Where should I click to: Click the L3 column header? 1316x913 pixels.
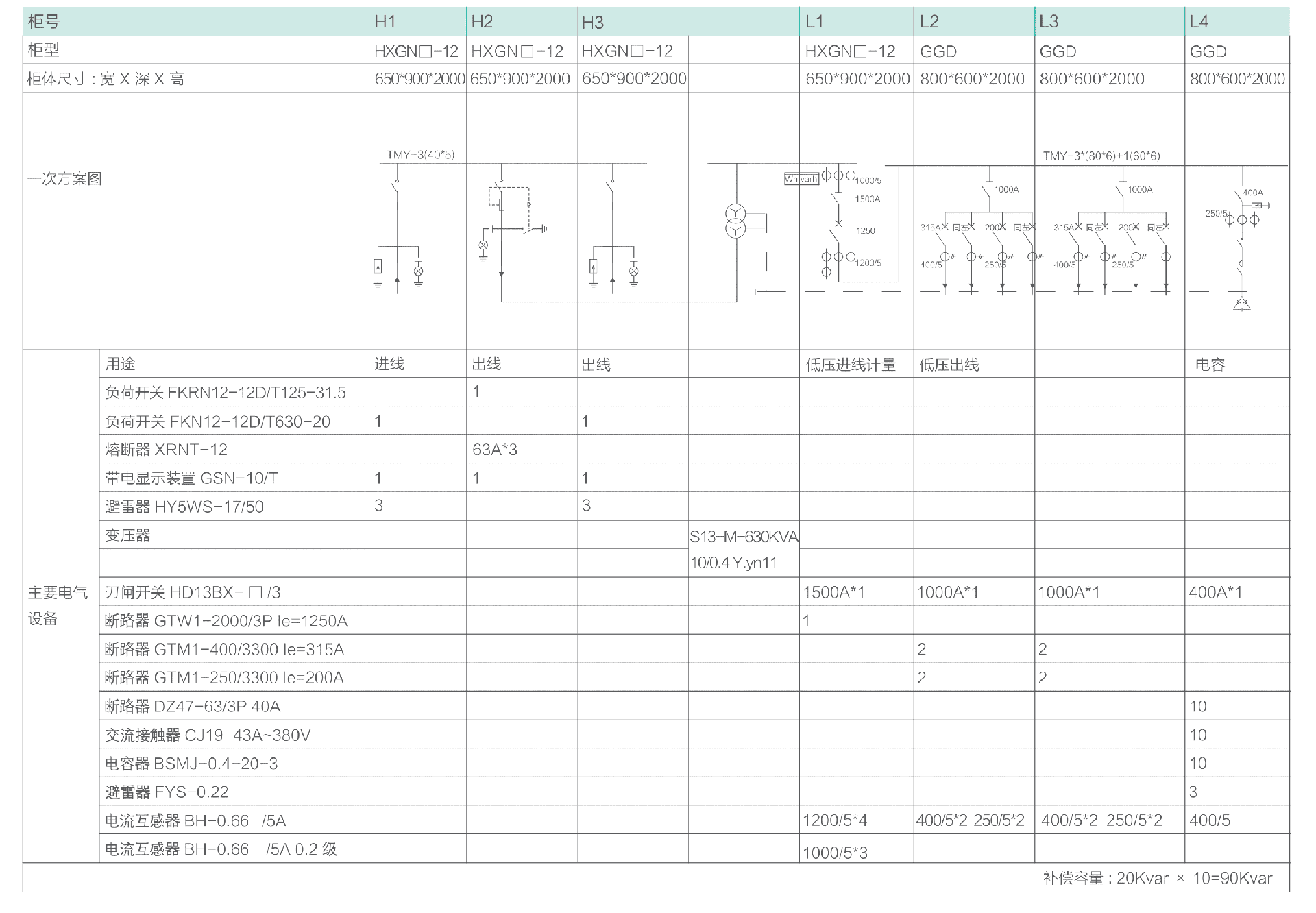[1049, 22]
